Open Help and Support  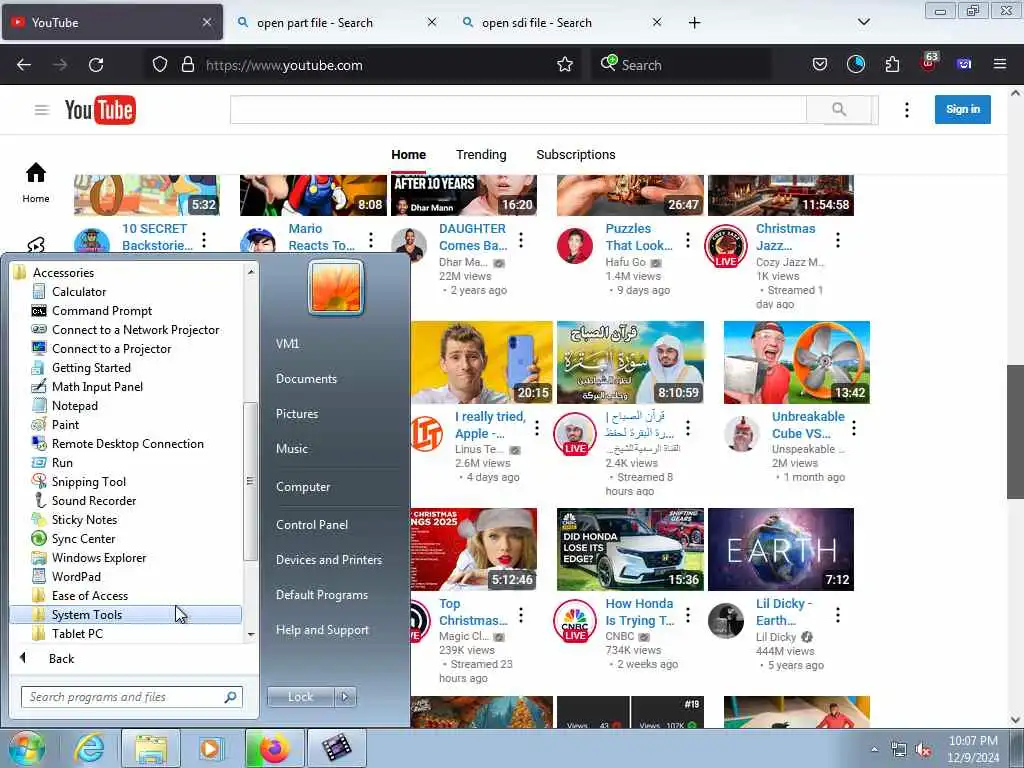coord(322,630)
